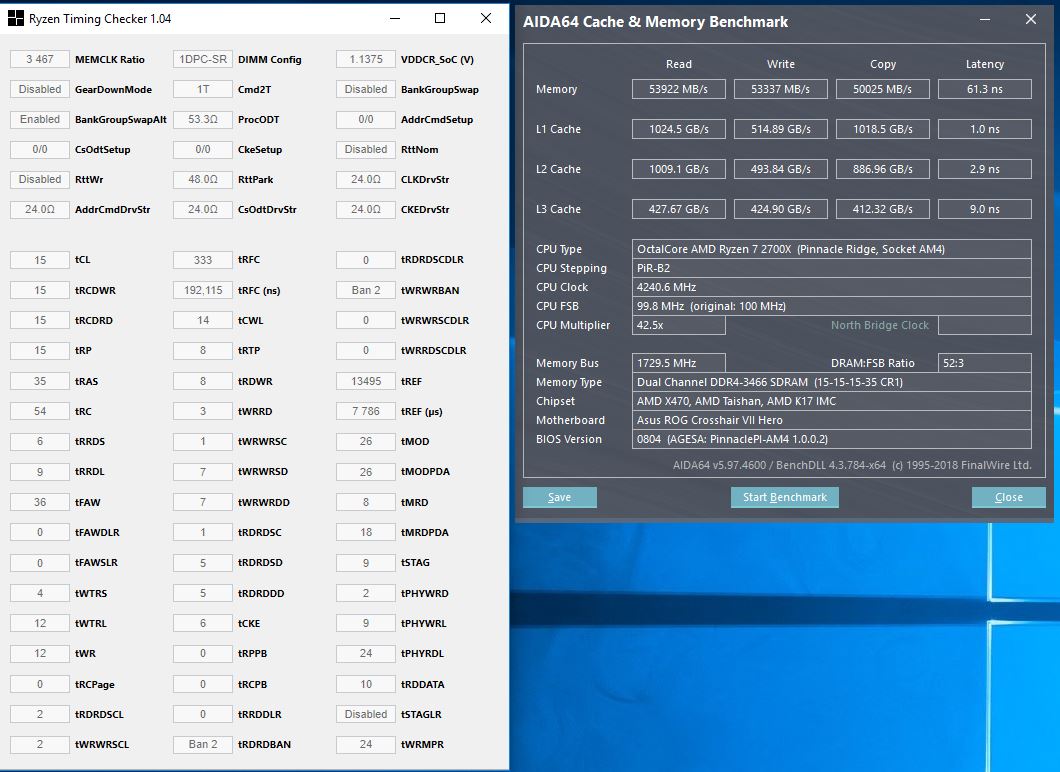The height and width of the screenshot is (772, 1060).
Task: Click the Latency column header
Action: tap(985, 64)
